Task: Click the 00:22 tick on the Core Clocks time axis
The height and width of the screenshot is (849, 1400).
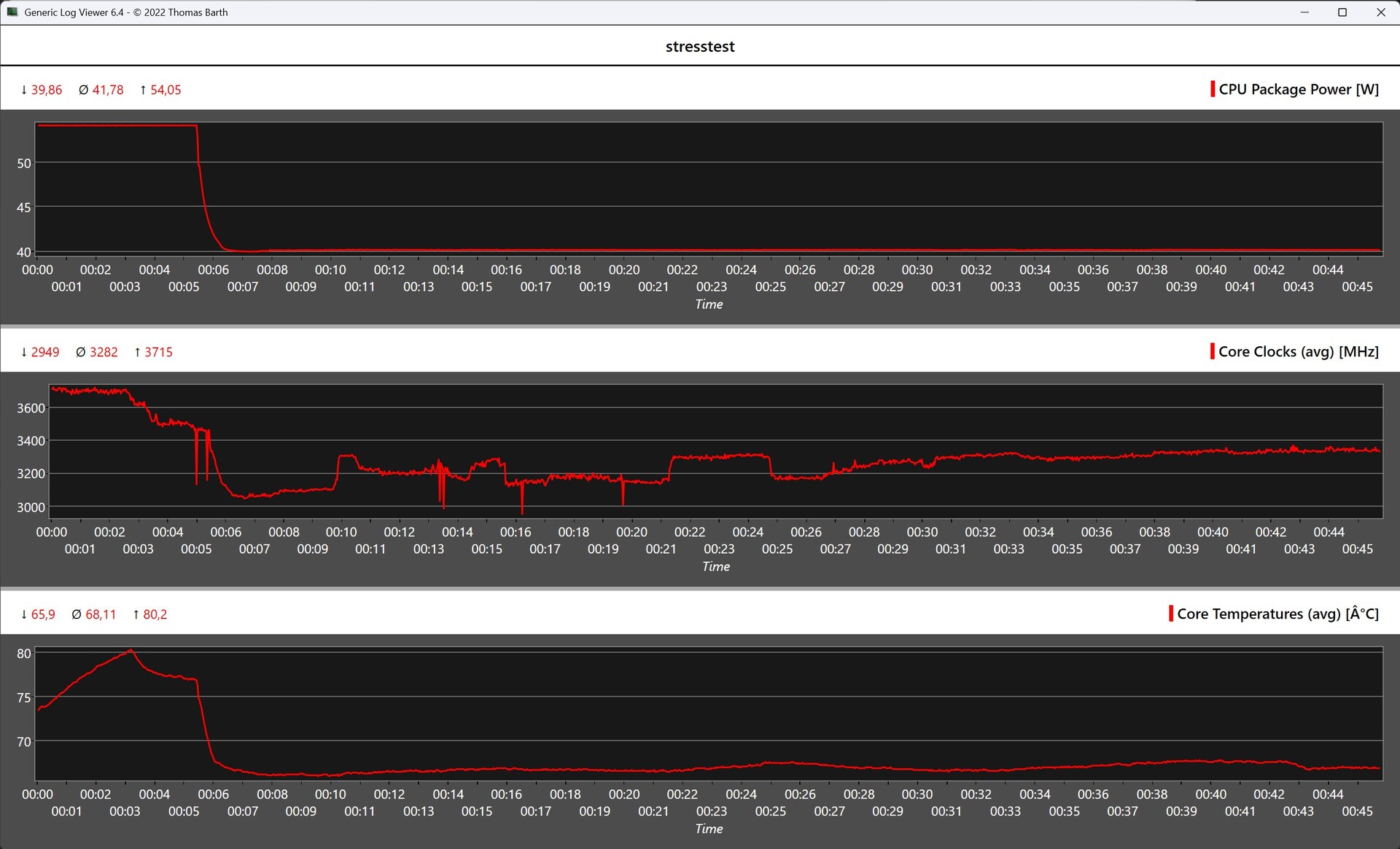Action: pyautogui.click(x=689, y=532)
